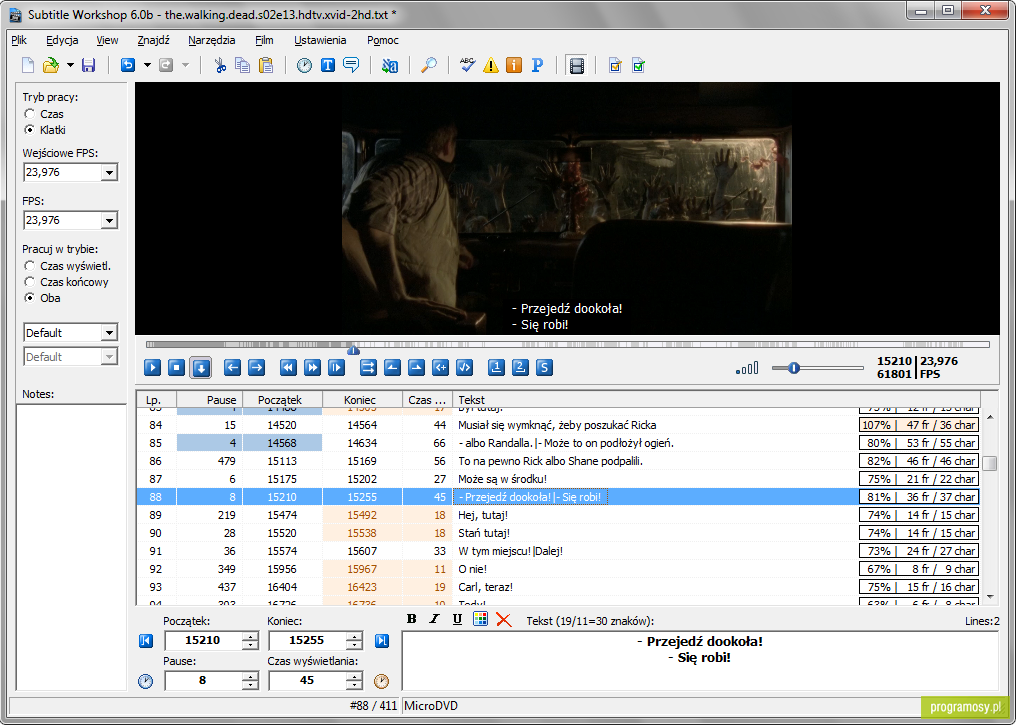Click the video seek bar position marker
Screen dimensions: 1016x725
(x=353, y=350)
